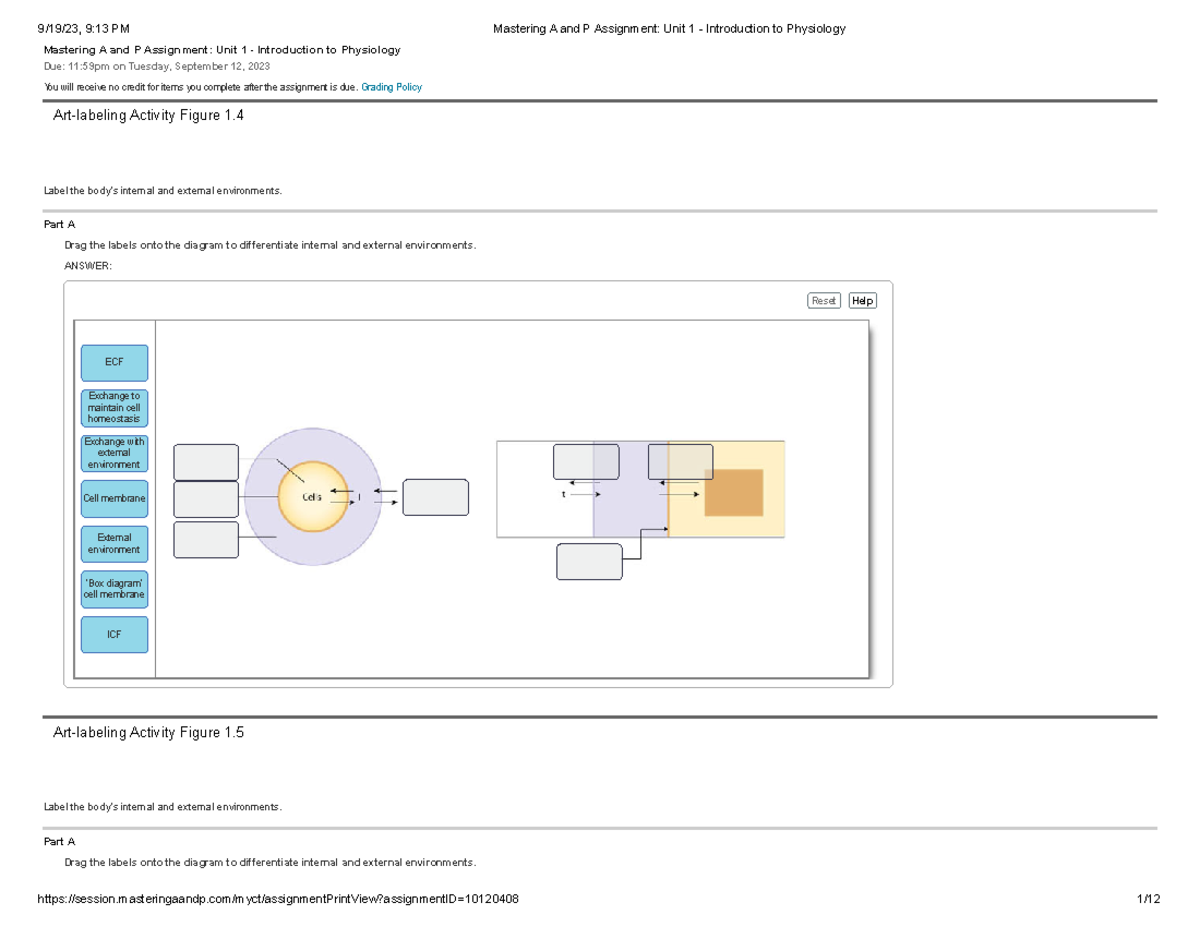This screenshot has height=927, width=1200.
Task: Click the yellow Cells circle
Action: click(x=312, y=497)
